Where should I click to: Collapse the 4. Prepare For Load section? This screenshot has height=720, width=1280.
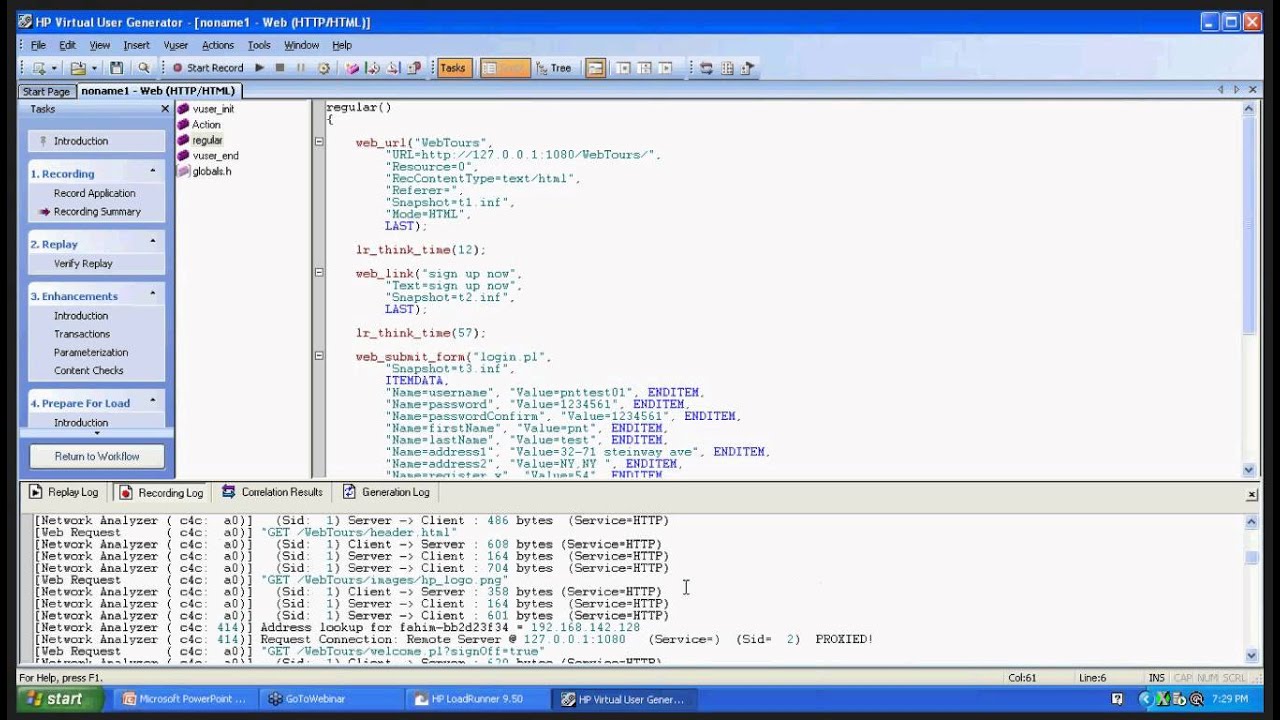[x=153, y=400]
